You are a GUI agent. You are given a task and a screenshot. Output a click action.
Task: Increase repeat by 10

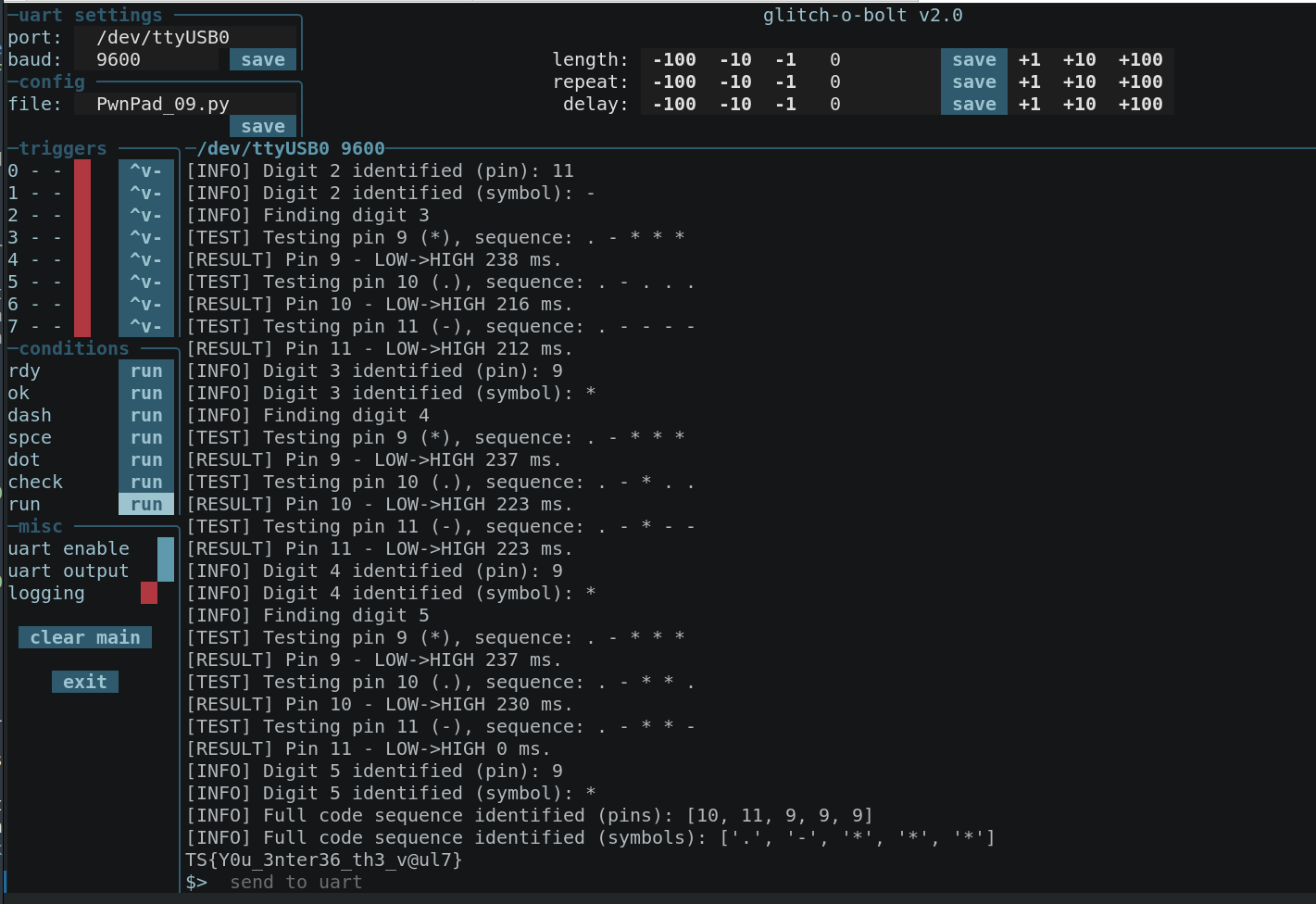pos(1079,82)
